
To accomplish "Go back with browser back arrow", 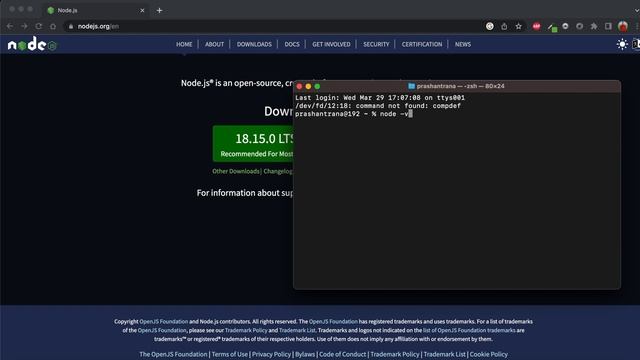I will tap(10, 26).
